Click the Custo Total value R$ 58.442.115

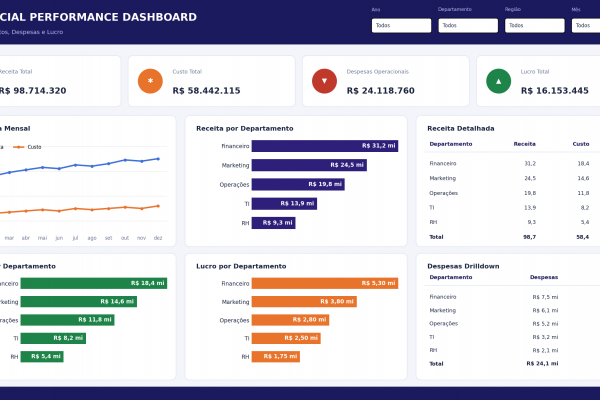pyautogui.click(x=206, y=91)
